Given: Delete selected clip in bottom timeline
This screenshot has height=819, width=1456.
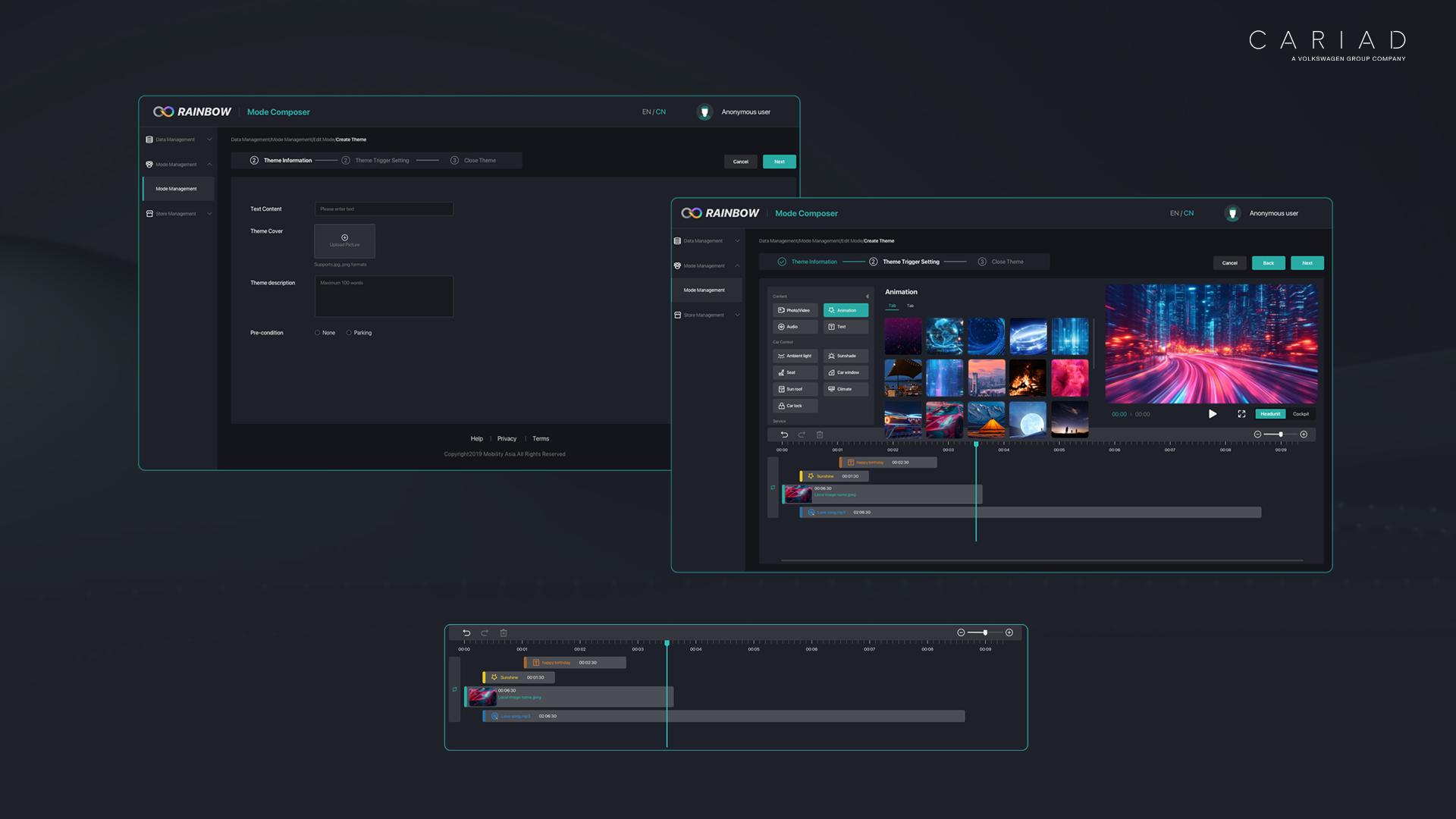Looking at the screenshot, I should click(x=504, y=633).
